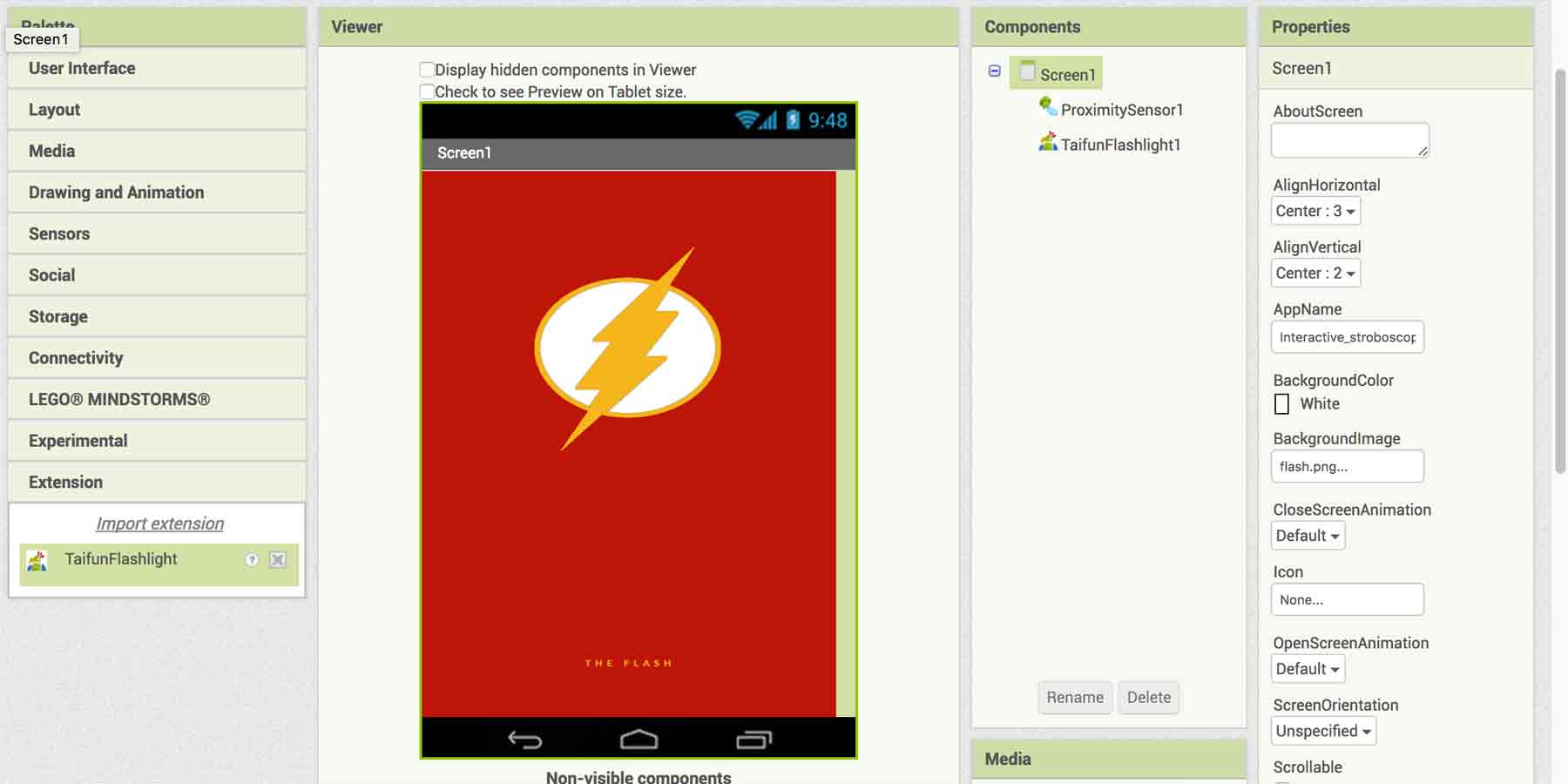This screenshot has width=1568, height=784.
Task: Collapse the Screen1 tree node
Action: click(x=994, y=71)
